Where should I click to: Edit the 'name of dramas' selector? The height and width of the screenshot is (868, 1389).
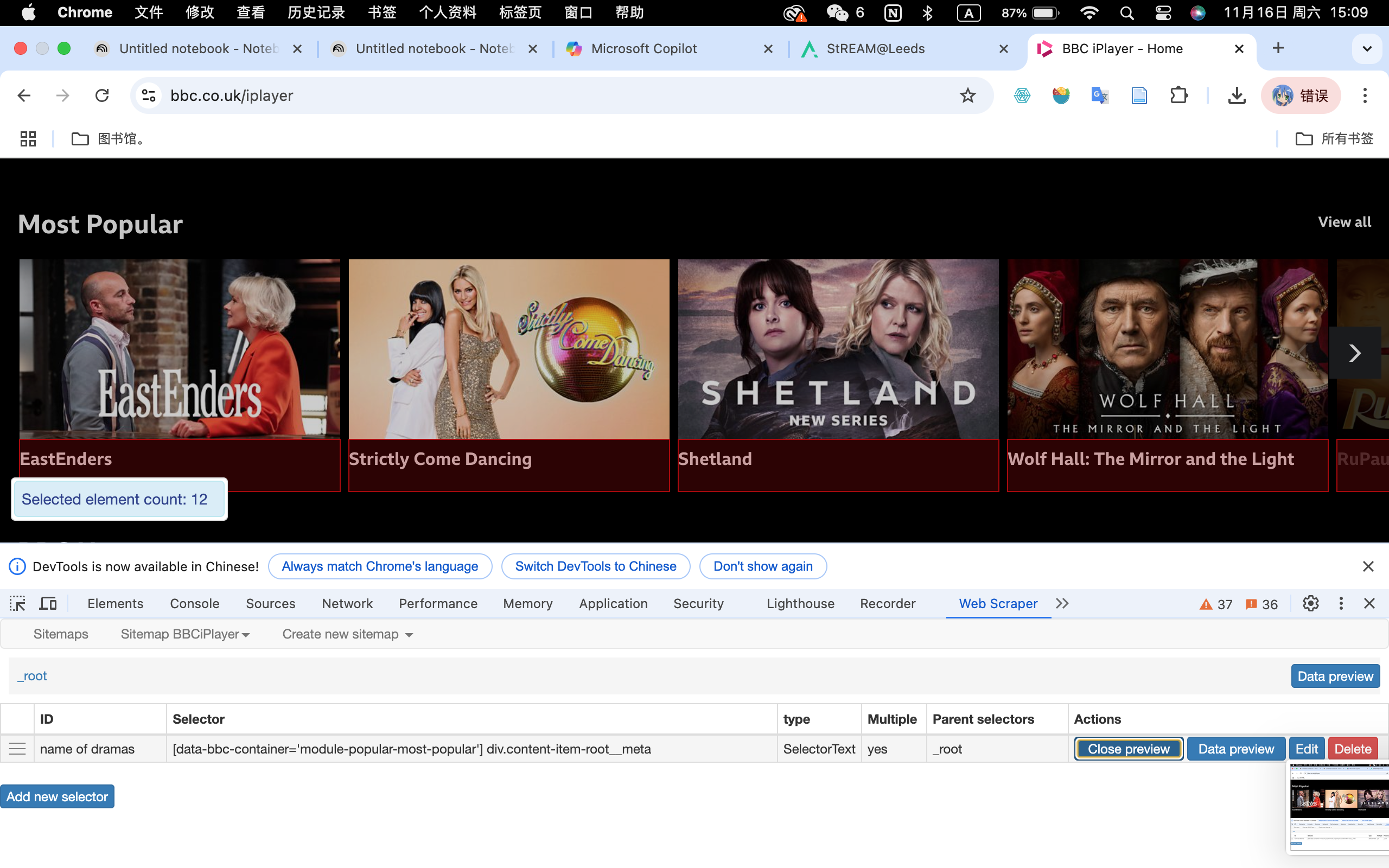point(1307,748)
